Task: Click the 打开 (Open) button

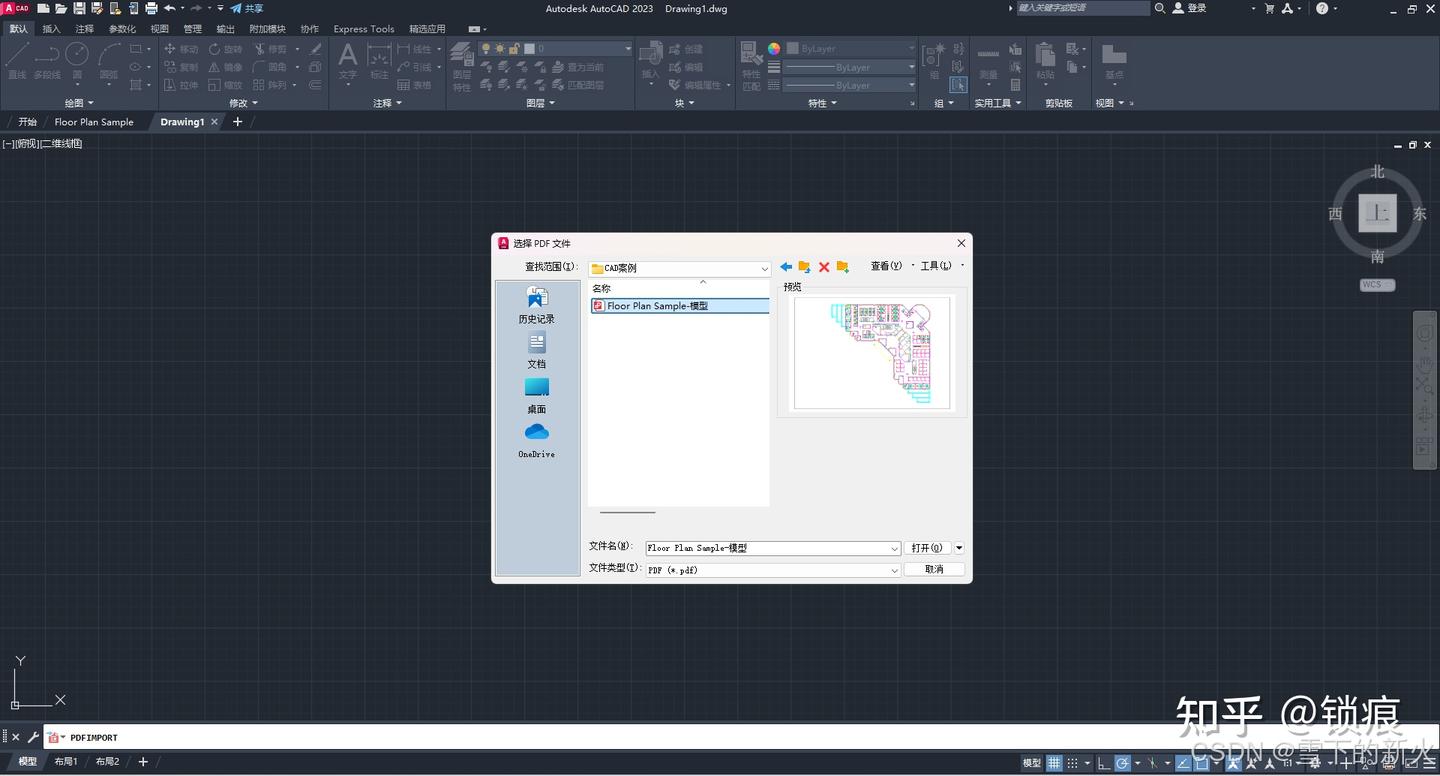Action: [x=927, y=547]
